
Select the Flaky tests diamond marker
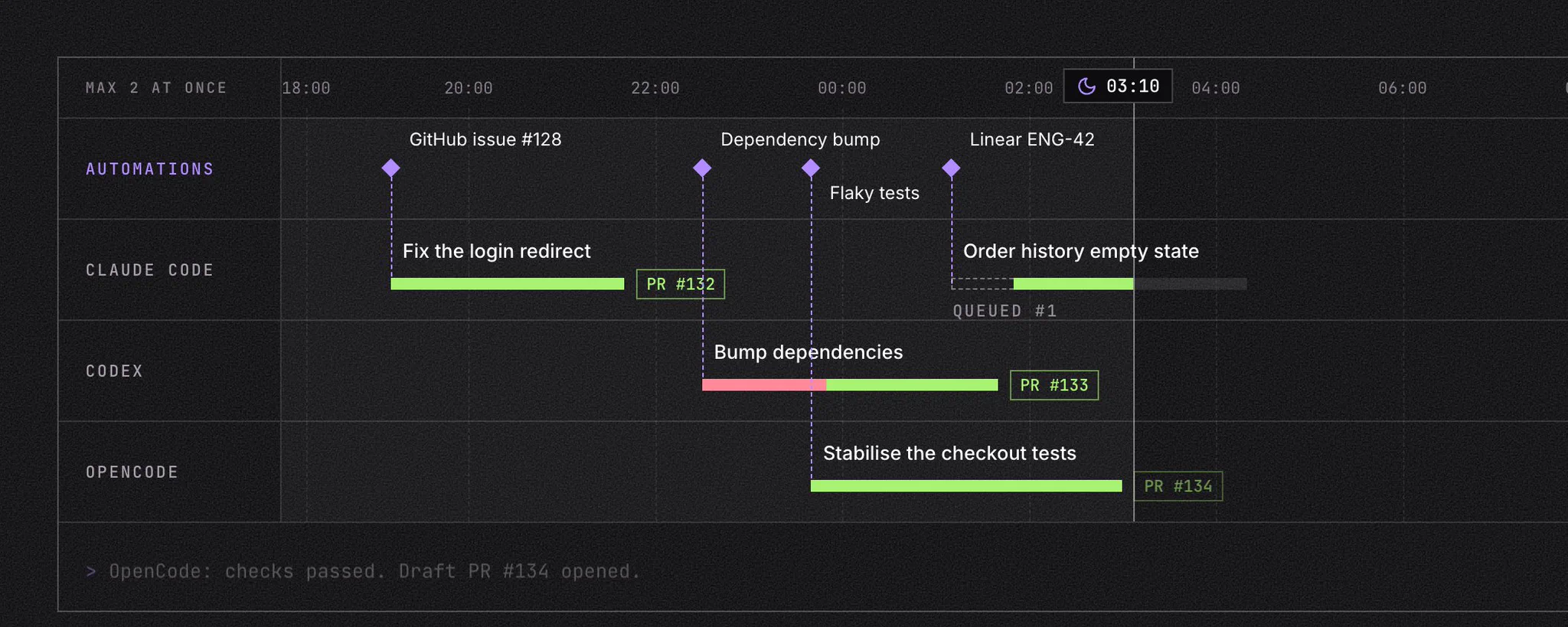tap(811, 168)
